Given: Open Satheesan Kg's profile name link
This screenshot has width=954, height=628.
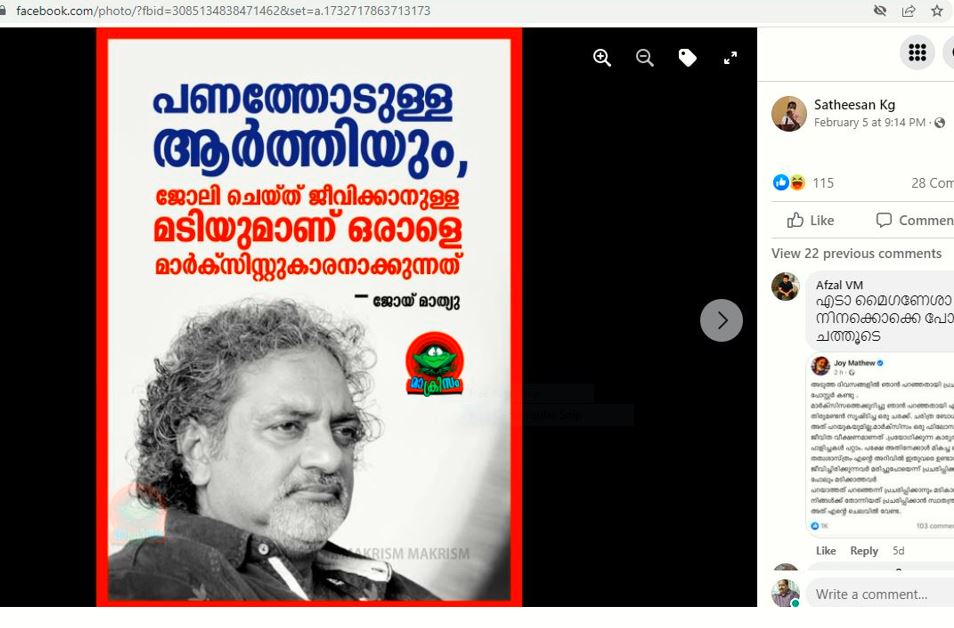Looking at the screenshot, I should [x=854, y=105].
